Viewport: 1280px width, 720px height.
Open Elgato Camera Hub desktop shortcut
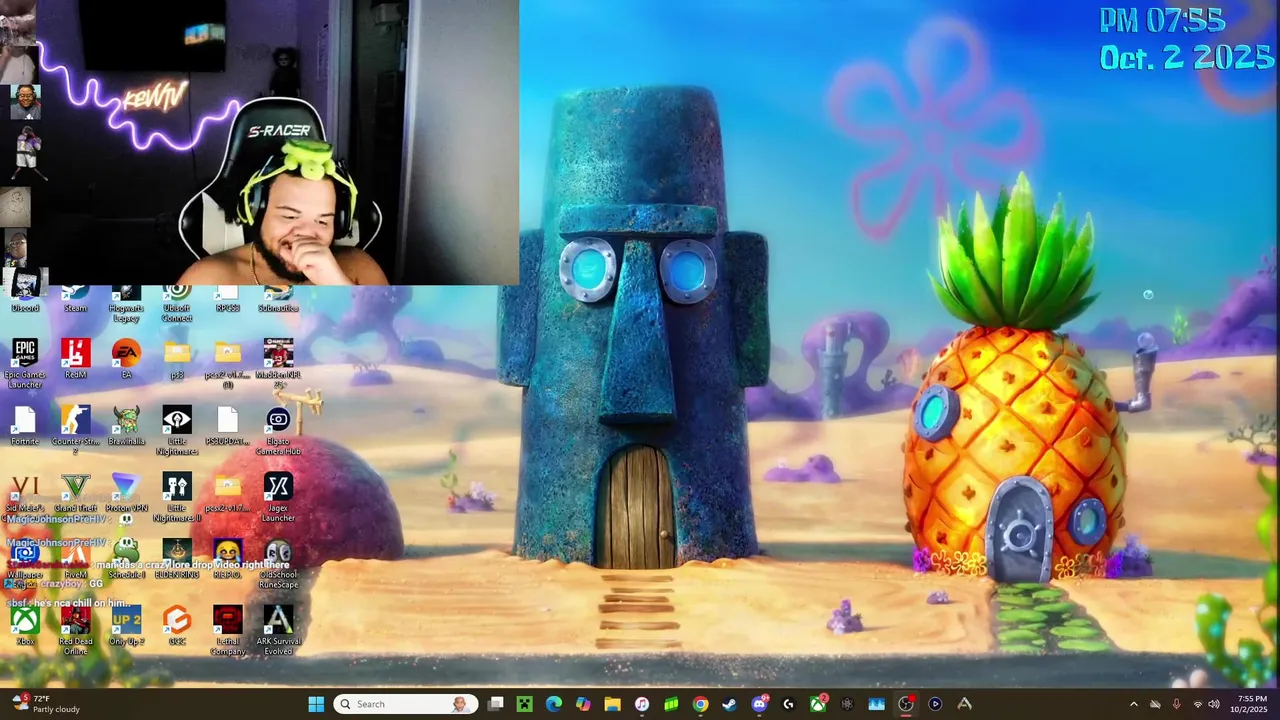click(278, 430)
